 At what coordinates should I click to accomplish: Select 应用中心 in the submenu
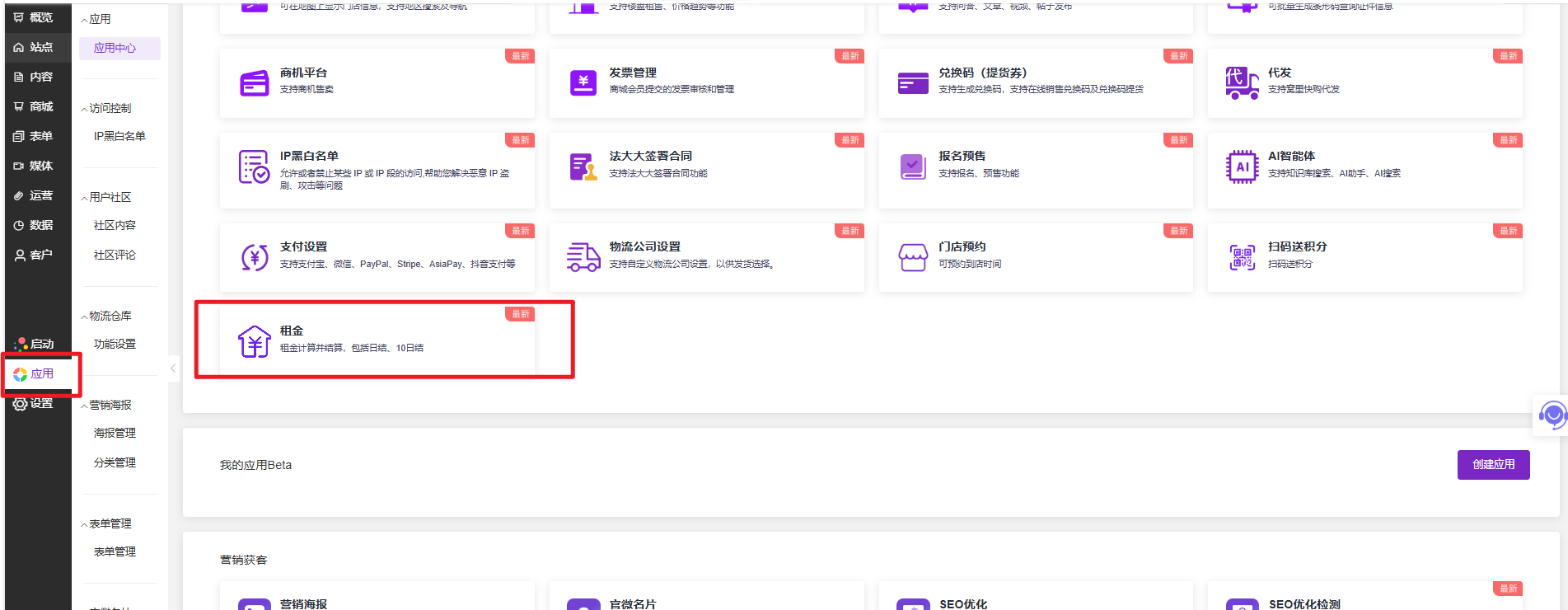(x=119, y=48)
